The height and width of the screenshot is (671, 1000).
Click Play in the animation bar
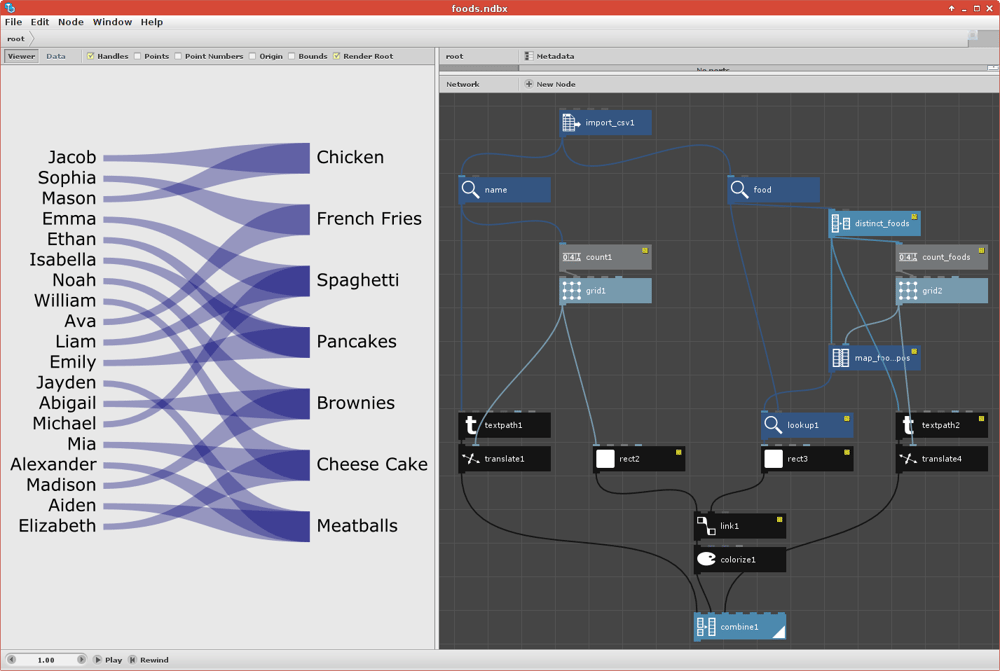(x=108, y=660)
